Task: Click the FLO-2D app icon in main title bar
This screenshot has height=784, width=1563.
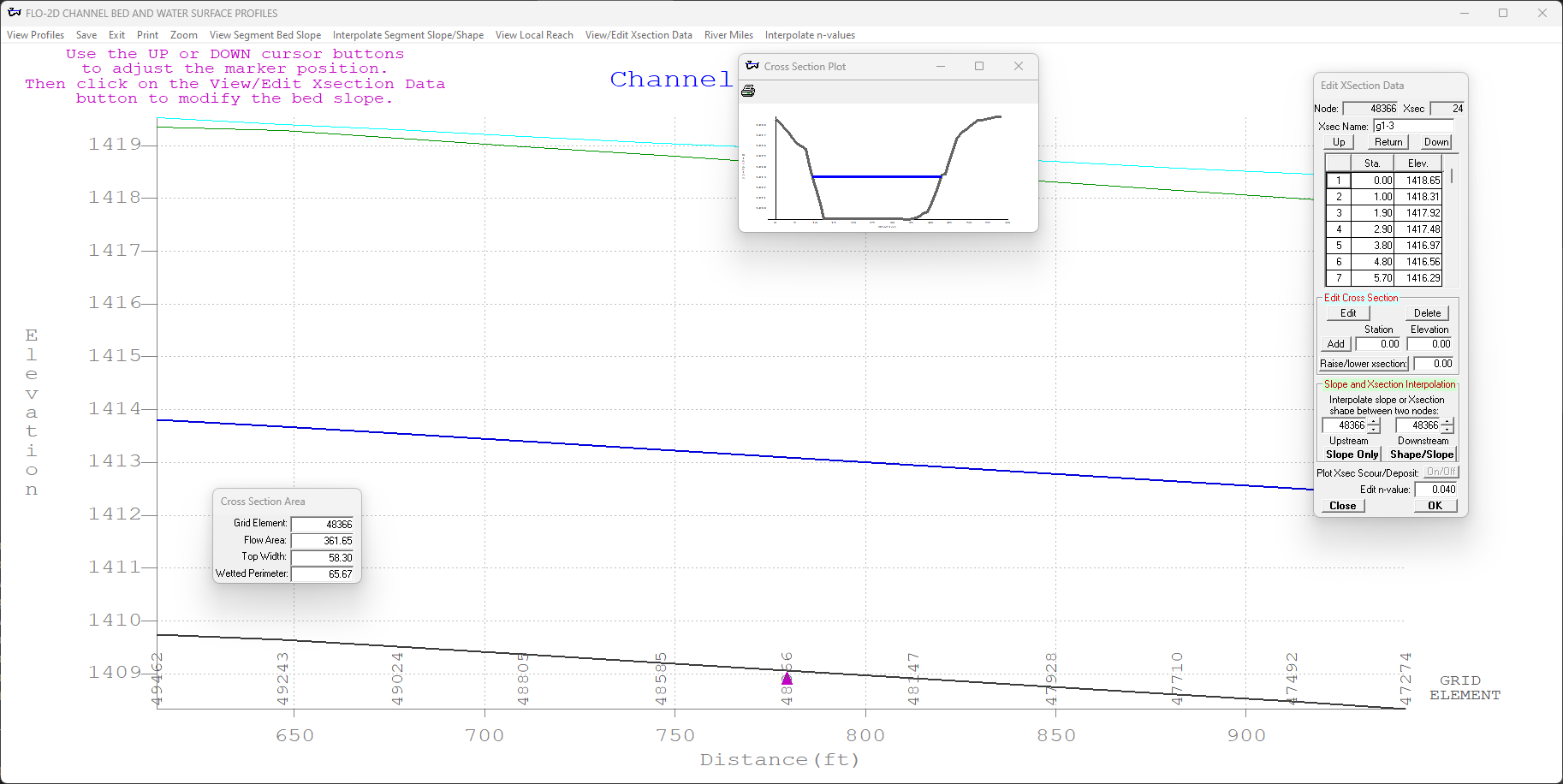Action: 14,13
